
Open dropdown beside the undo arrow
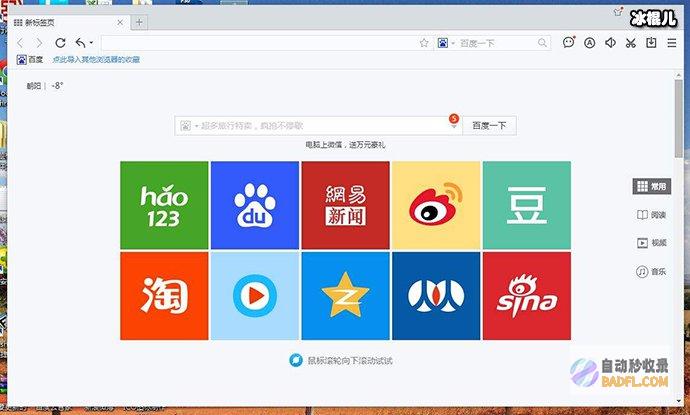click(91, 43)
